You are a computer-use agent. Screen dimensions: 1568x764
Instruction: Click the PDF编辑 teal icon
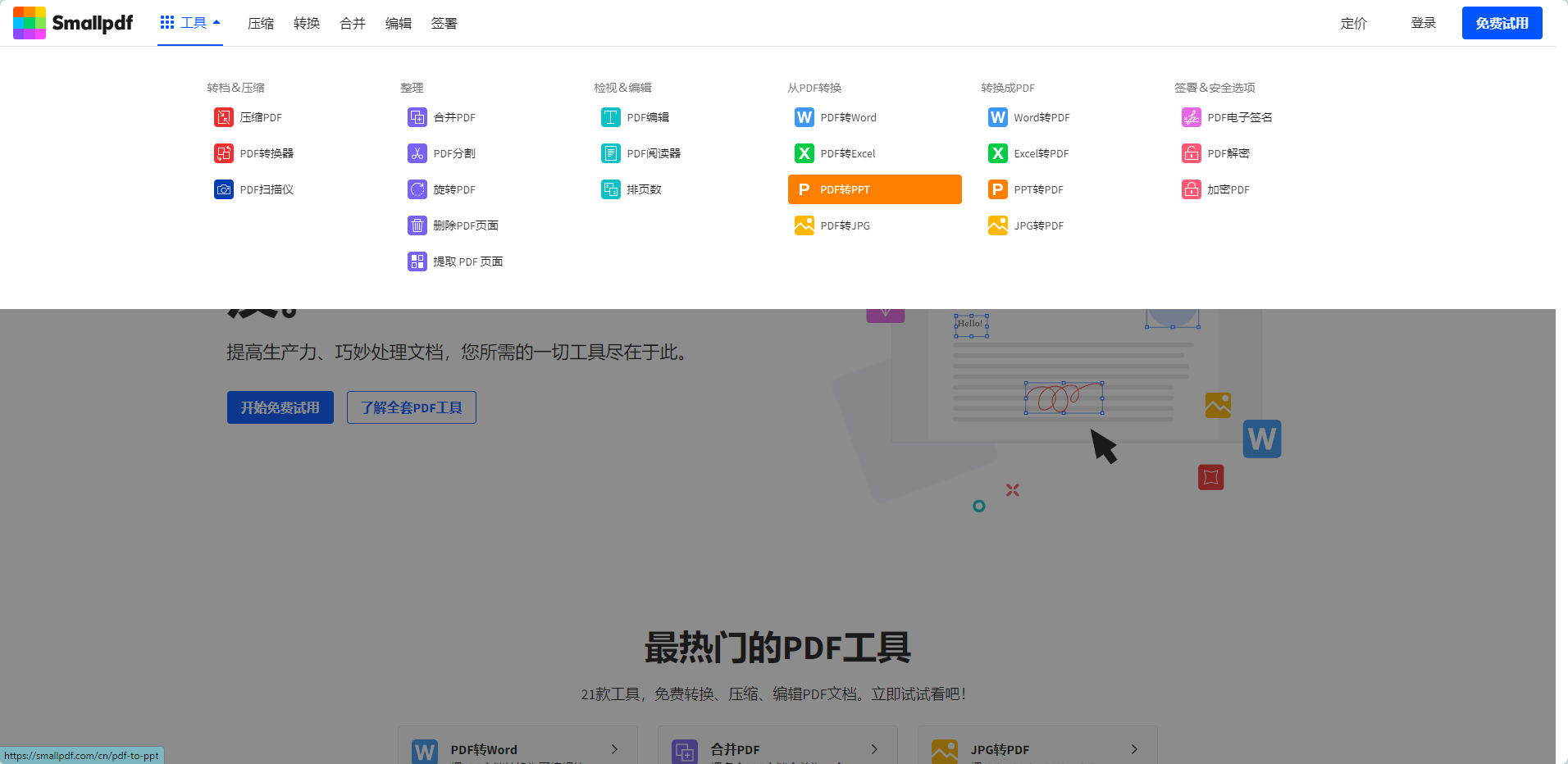[611, 117]
